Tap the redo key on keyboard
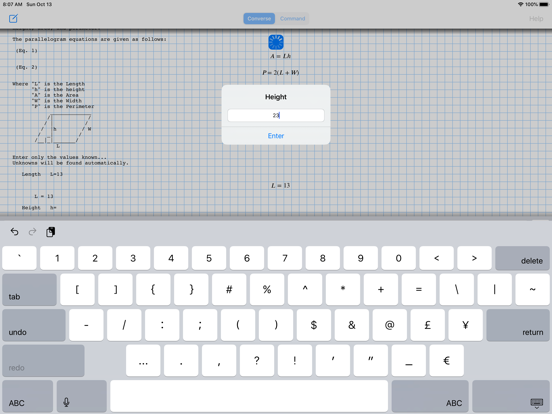 point(43,361)
